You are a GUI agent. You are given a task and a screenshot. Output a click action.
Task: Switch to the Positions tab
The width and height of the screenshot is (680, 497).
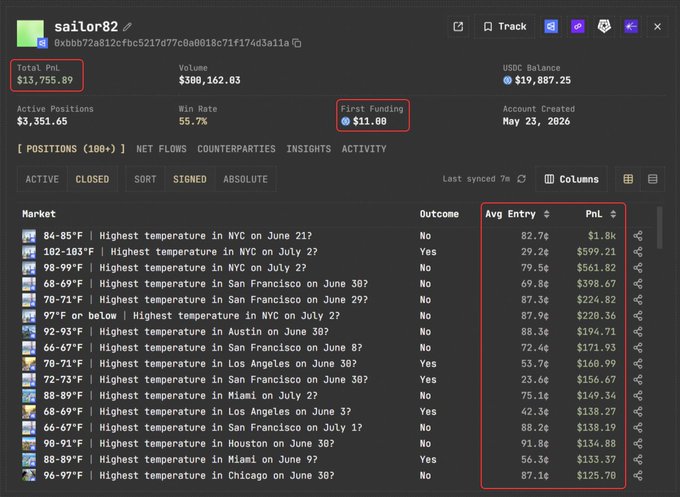point(71,149)
